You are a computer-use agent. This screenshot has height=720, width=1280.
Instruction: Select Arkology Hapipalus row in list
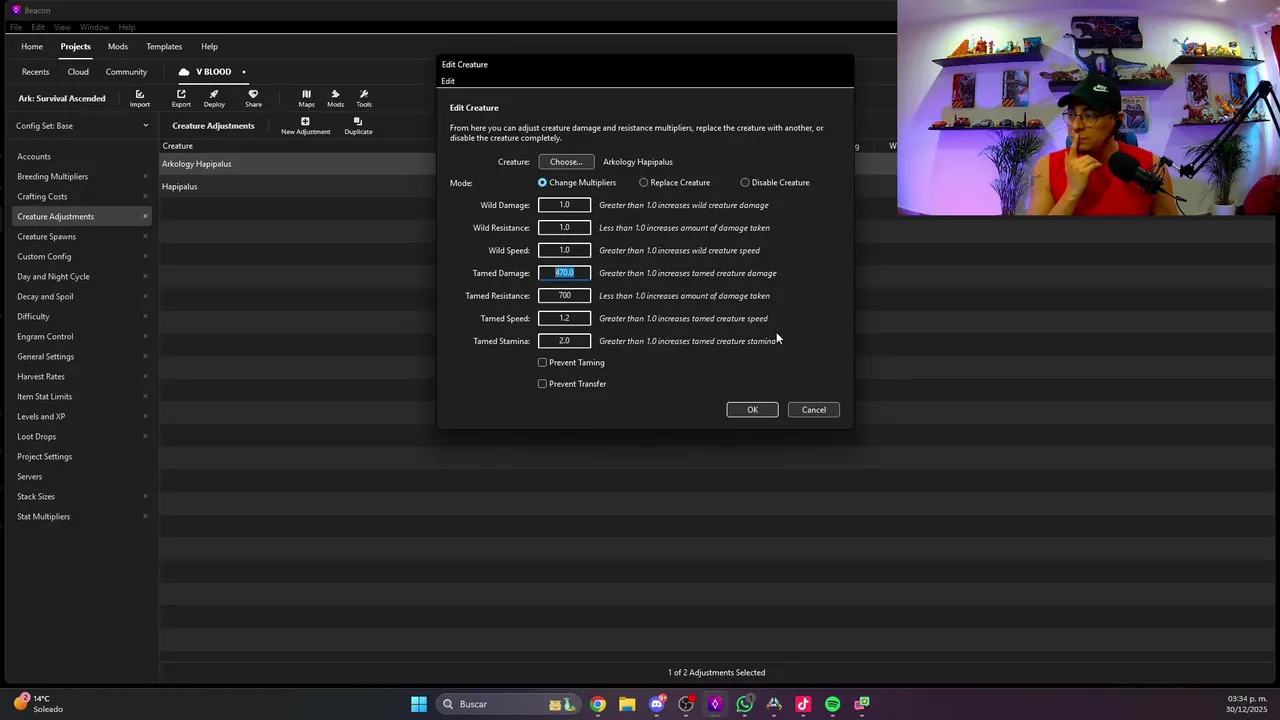coord(298,164)
